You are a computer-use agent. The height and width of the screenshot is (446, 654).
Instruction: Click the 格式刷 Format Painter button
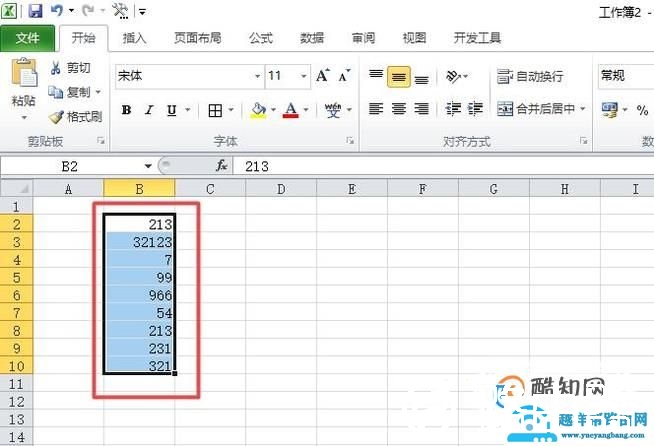[75, 116]
